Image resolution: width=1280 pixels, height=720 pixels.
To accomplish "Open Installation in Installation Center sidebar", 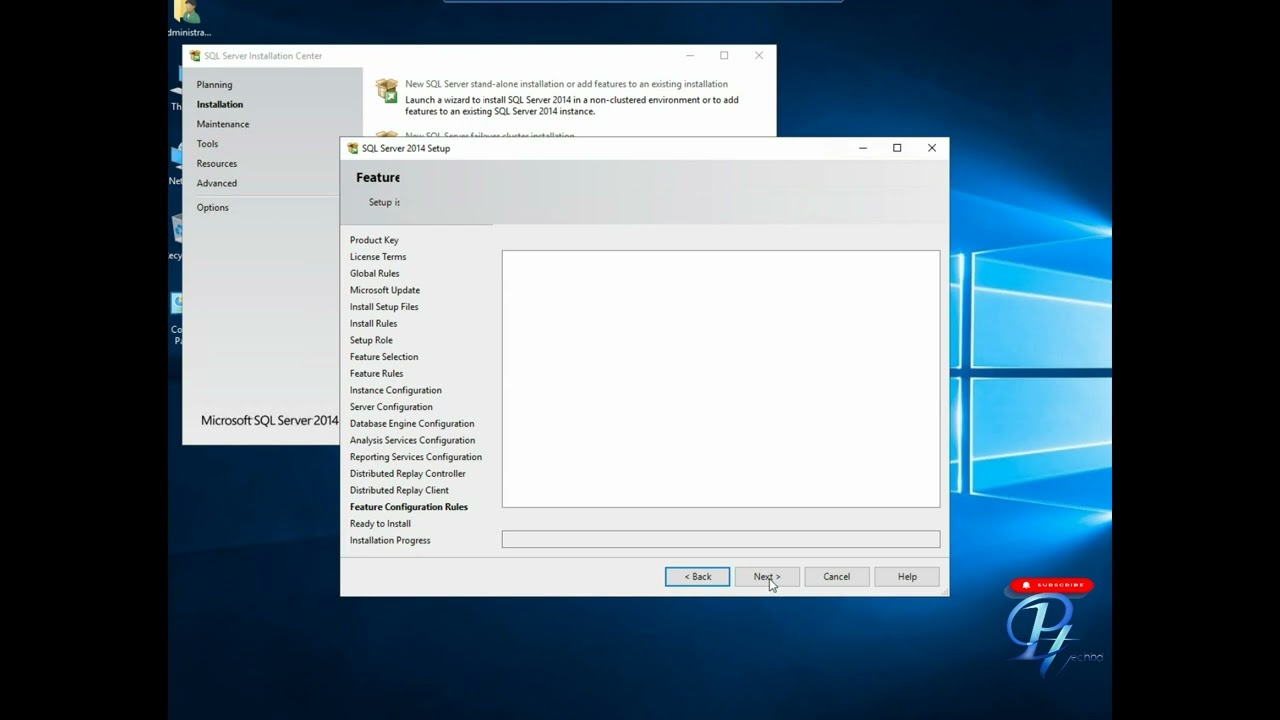I will click(x=220, y=104).
